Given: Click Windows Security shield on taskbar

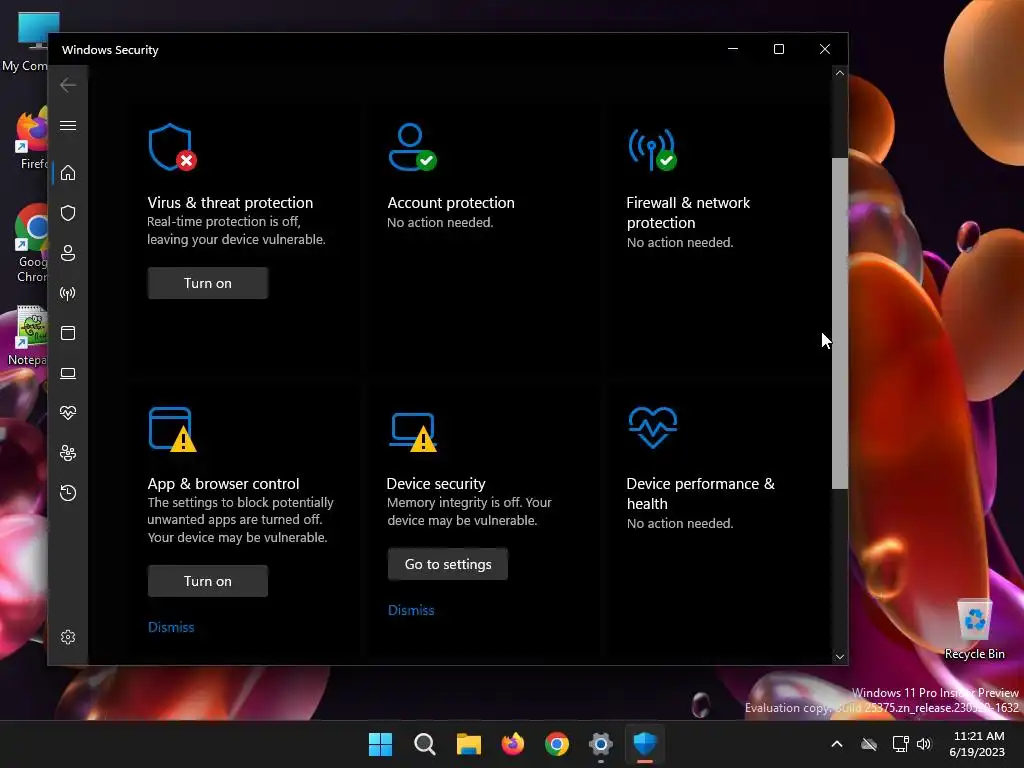Looking at the screenshot, I should click(x=645, y=744).
